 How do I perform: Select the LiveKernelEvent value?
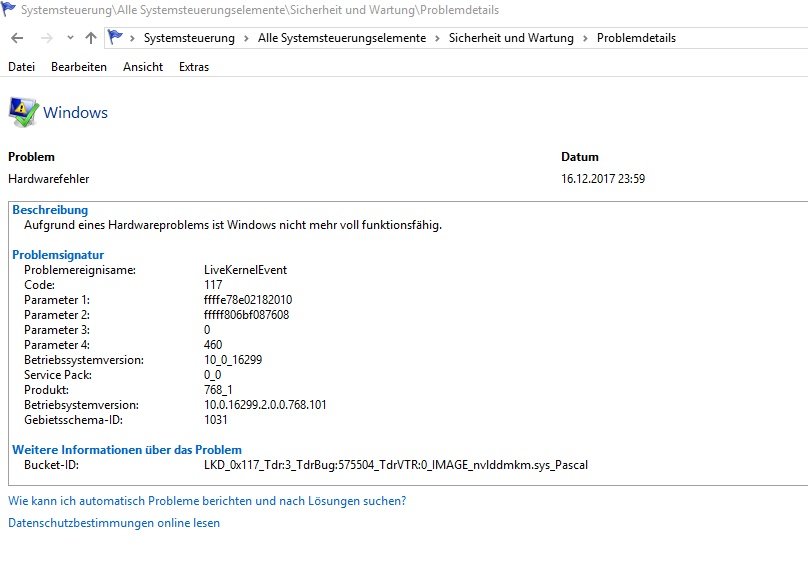pyautogui.click(x=245, y=270)
